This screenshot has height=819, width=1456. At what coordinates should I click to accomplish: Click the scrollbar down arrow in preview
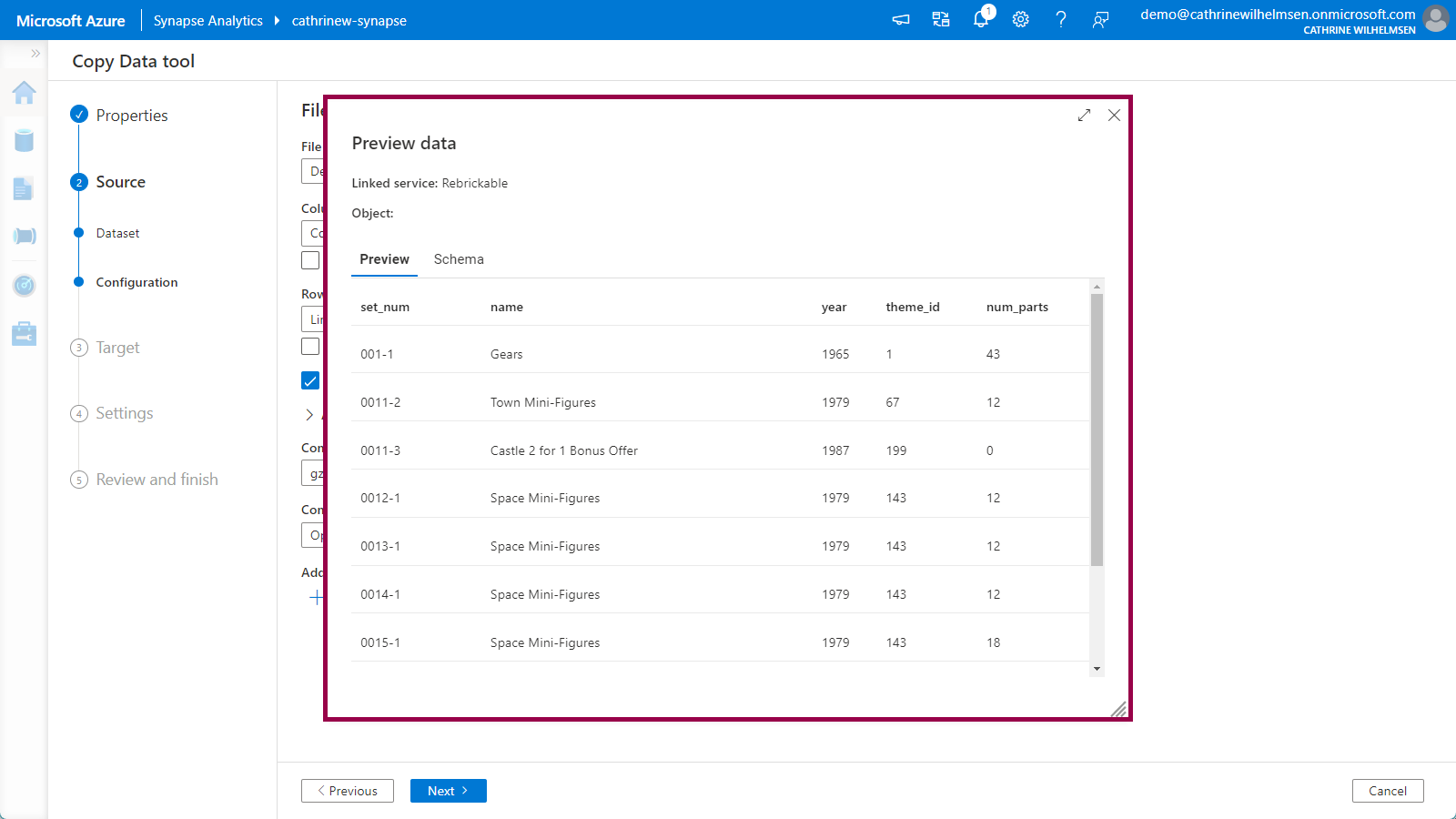point(1097,669)
